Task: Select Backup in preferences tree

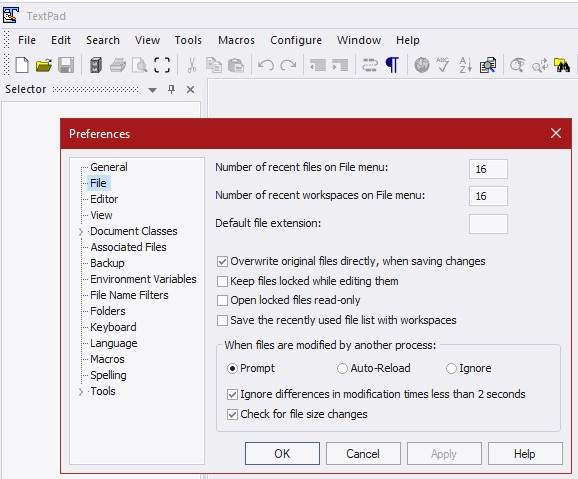Action: pyautogui.click(x=107, y=263)
